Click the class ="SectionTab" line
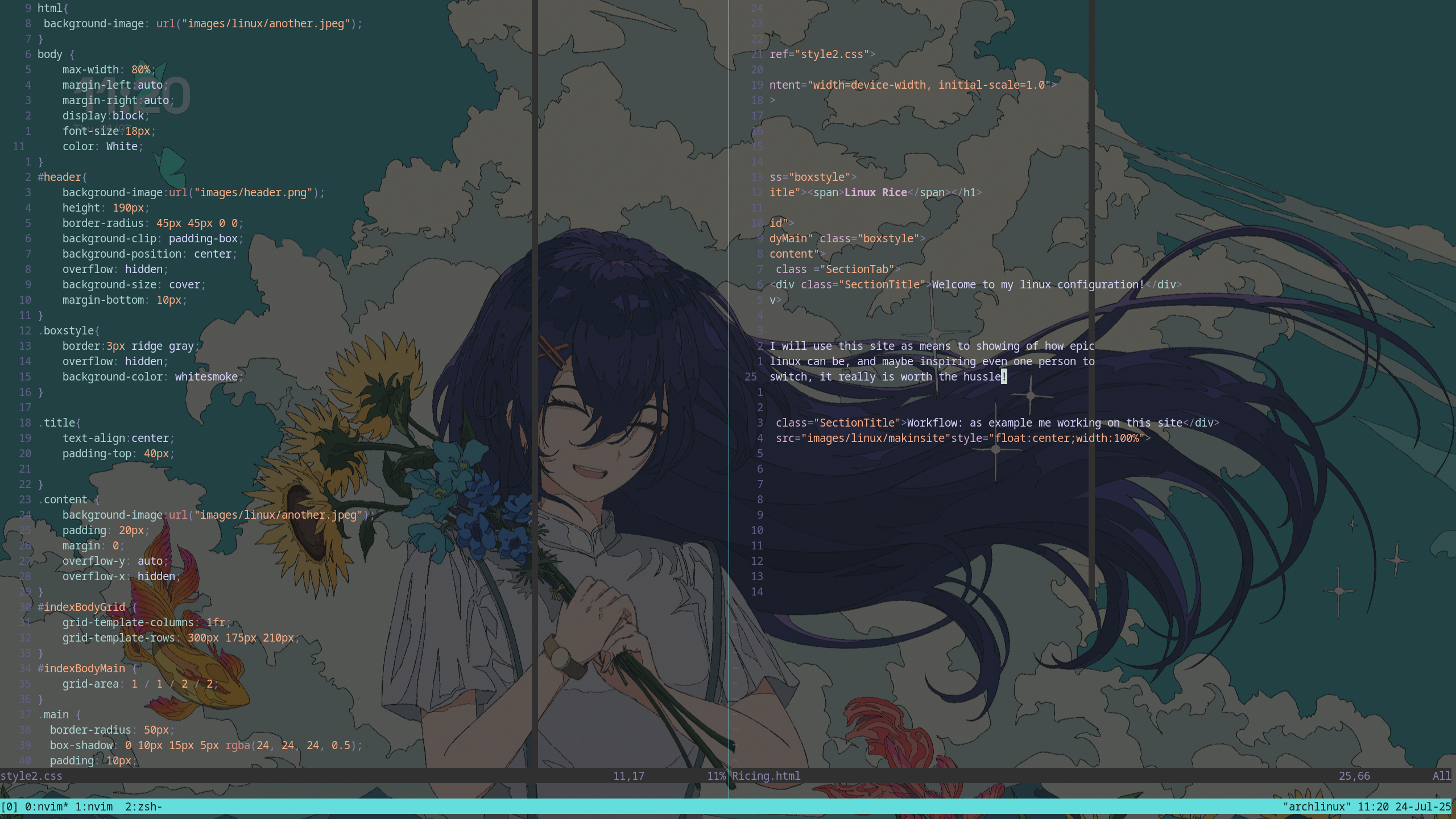This screenshot has width=1456, height=819. 838,269
